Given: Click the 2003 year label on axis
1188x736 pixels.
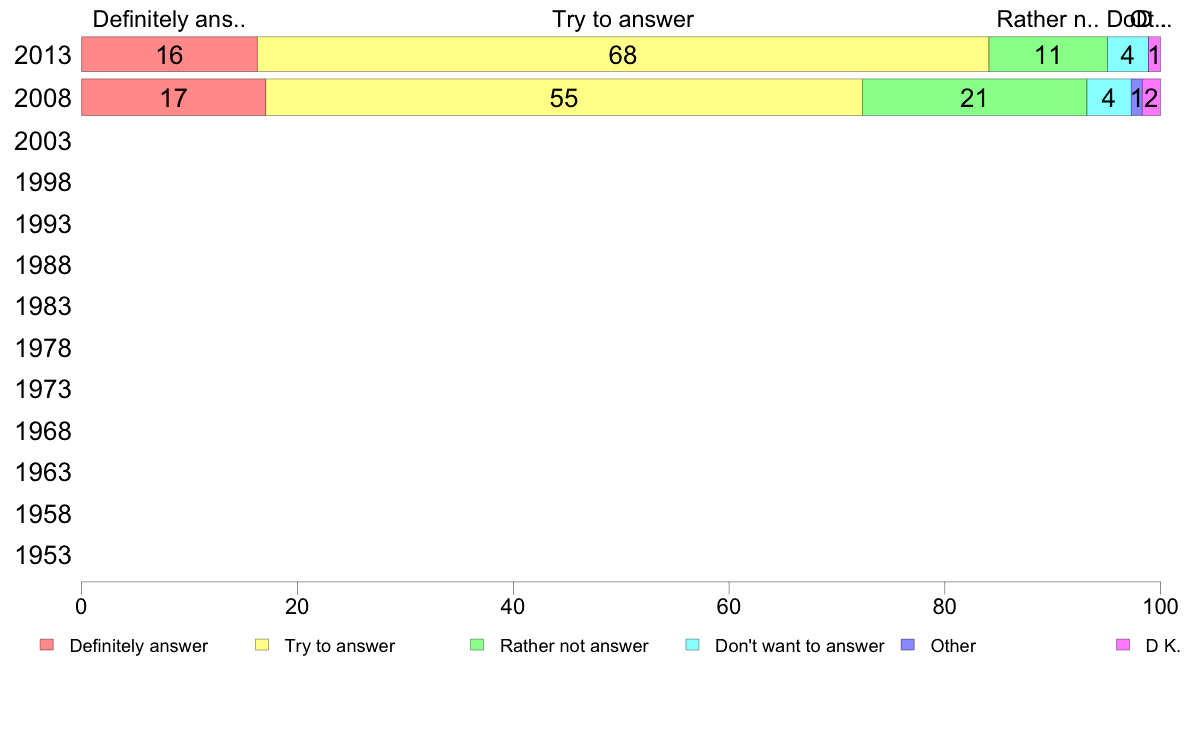Looking at the screenshot, I should coord(42,141).
